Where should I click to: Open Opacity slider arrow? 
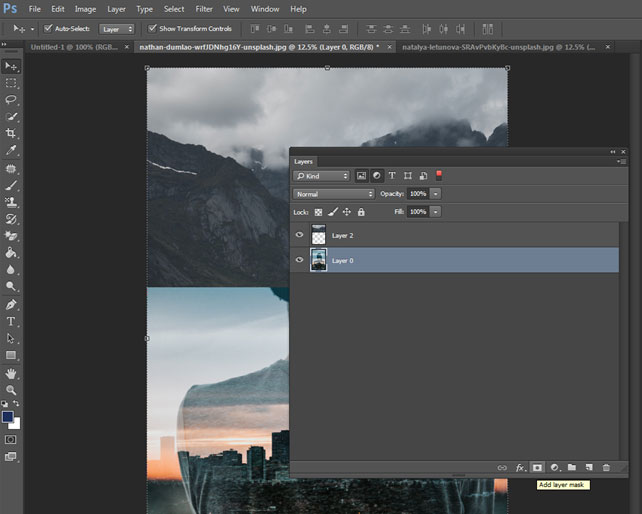point(436,194)
